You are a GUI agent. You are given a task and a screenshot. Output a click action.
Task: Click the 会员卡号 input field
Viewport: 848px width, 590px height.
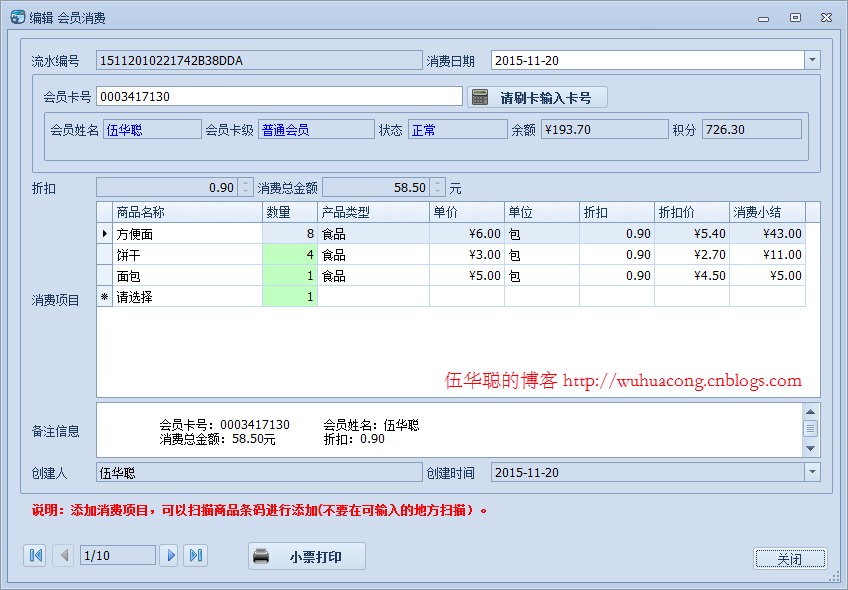coord(279,96)
